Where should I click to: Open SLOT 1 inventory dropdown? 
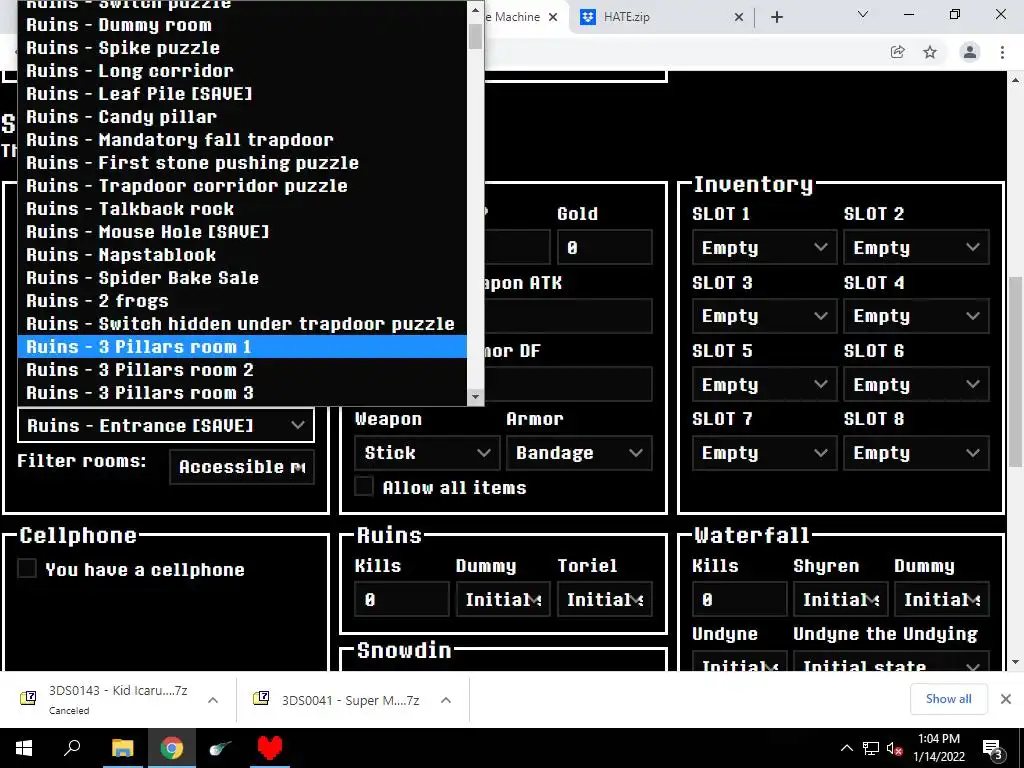pyautogui.click(x=764, y=248)
